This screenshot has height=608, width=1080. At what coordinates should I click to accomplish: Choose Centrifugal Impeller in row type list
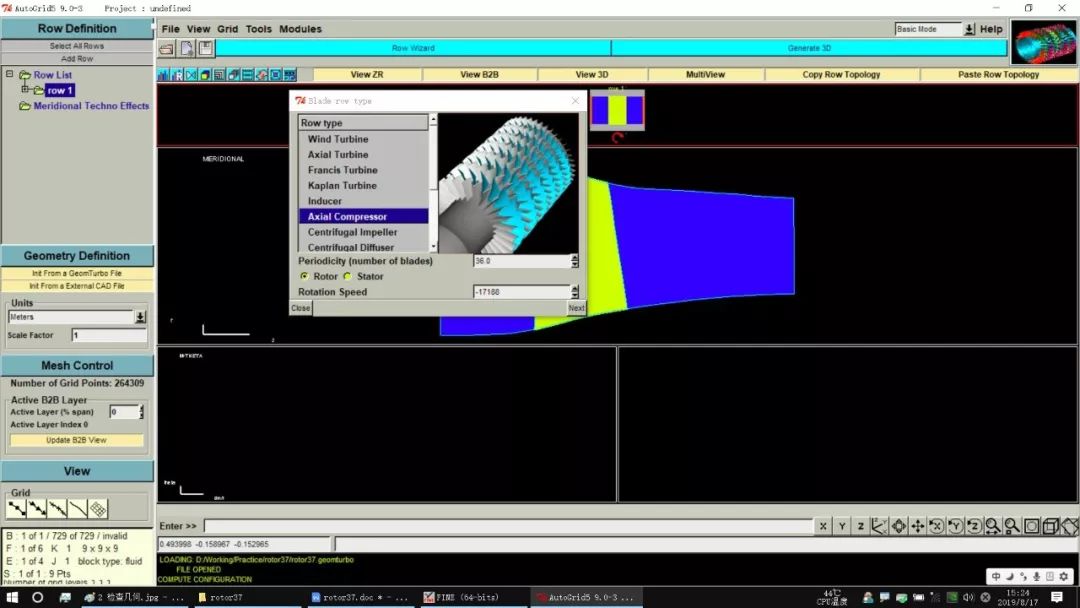point(352,232)
